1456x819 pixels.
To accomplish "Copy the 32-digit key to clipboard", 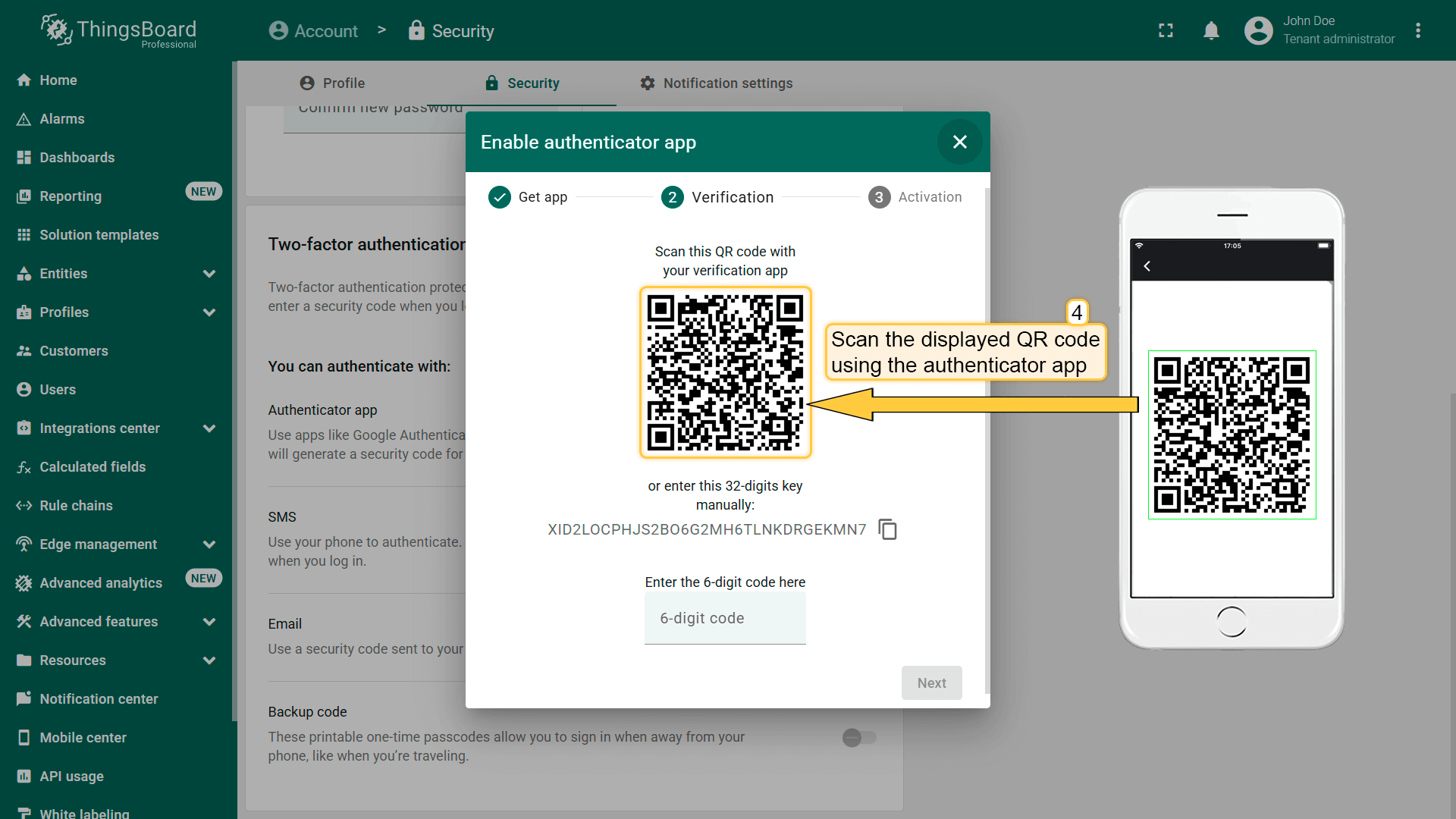I will point(887,529).
